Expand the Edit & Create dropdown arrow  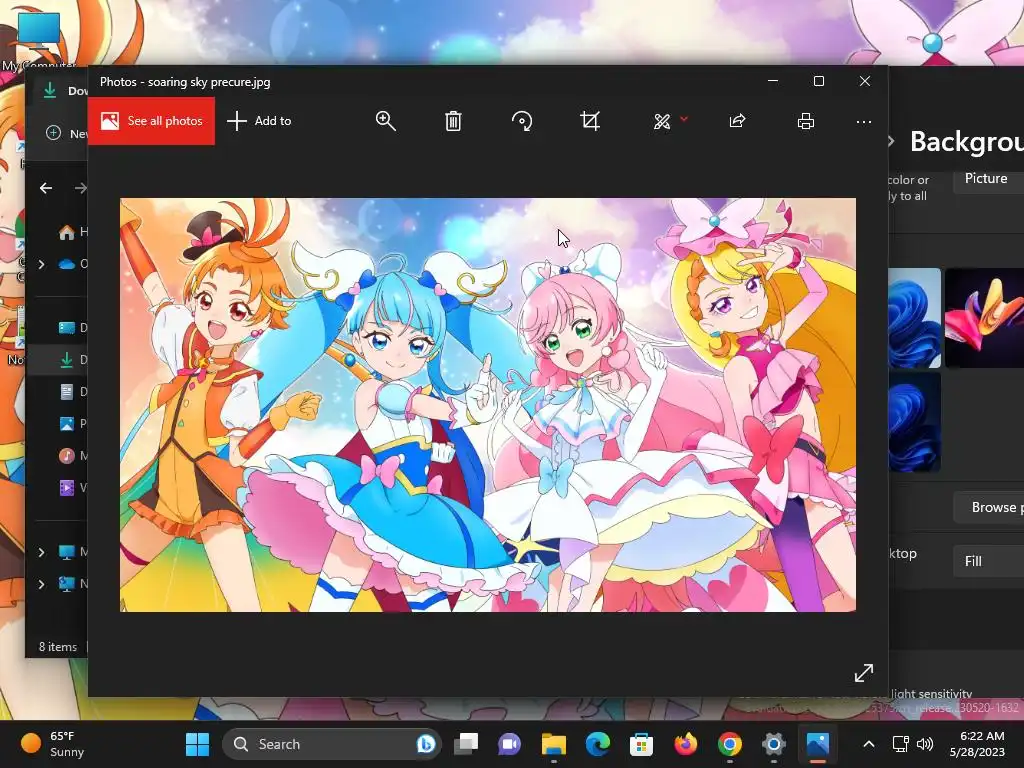tap(684, 119)
